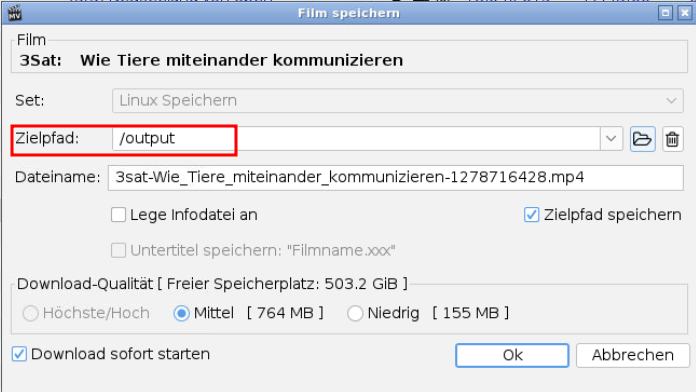This screenshot has height=392, width=696.
Task: Select Niedrig quality option
Action: (355, 313)
